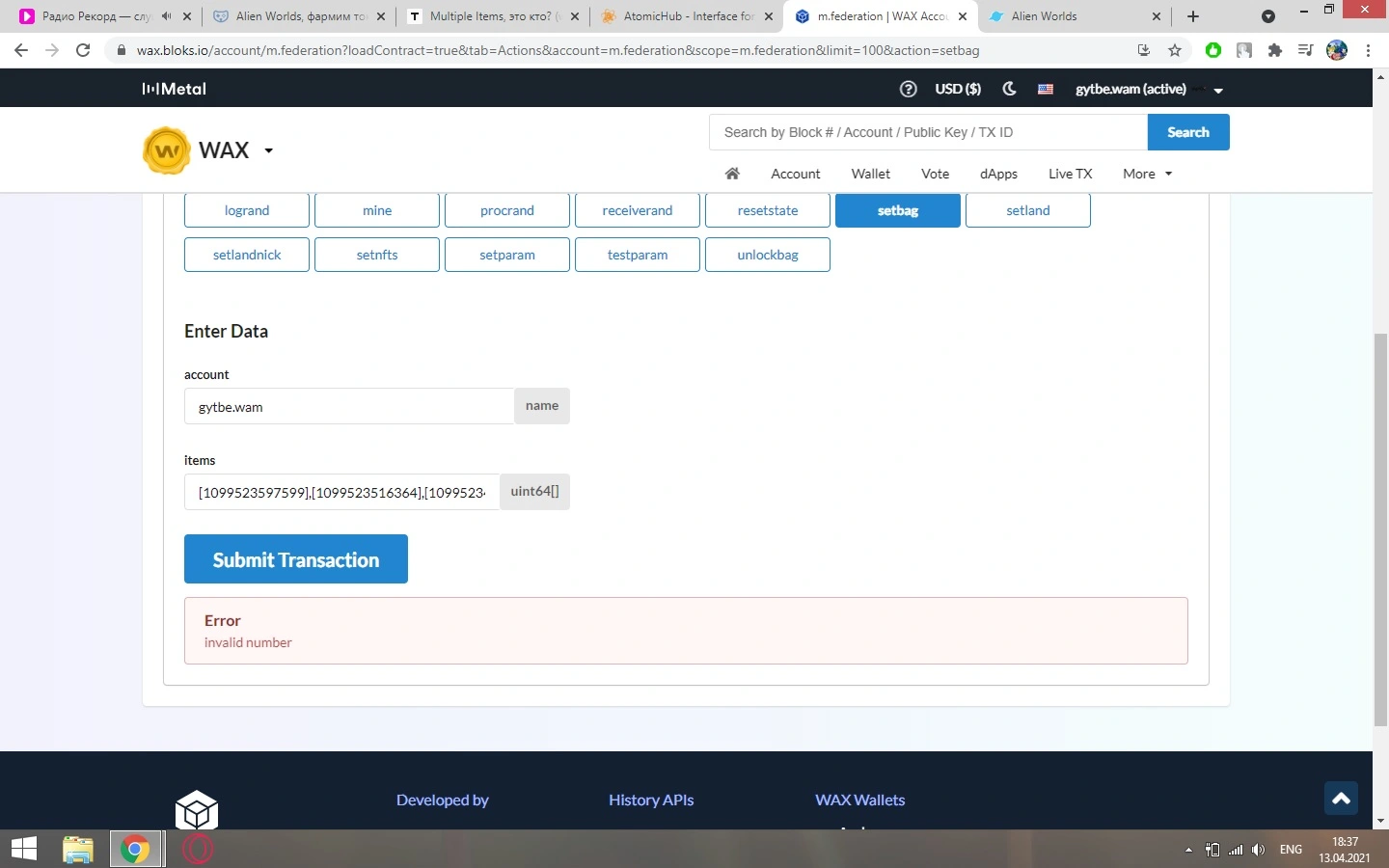Change language using the US flag icon
The image size is (1389, 868).
[x=1045, y=89]
